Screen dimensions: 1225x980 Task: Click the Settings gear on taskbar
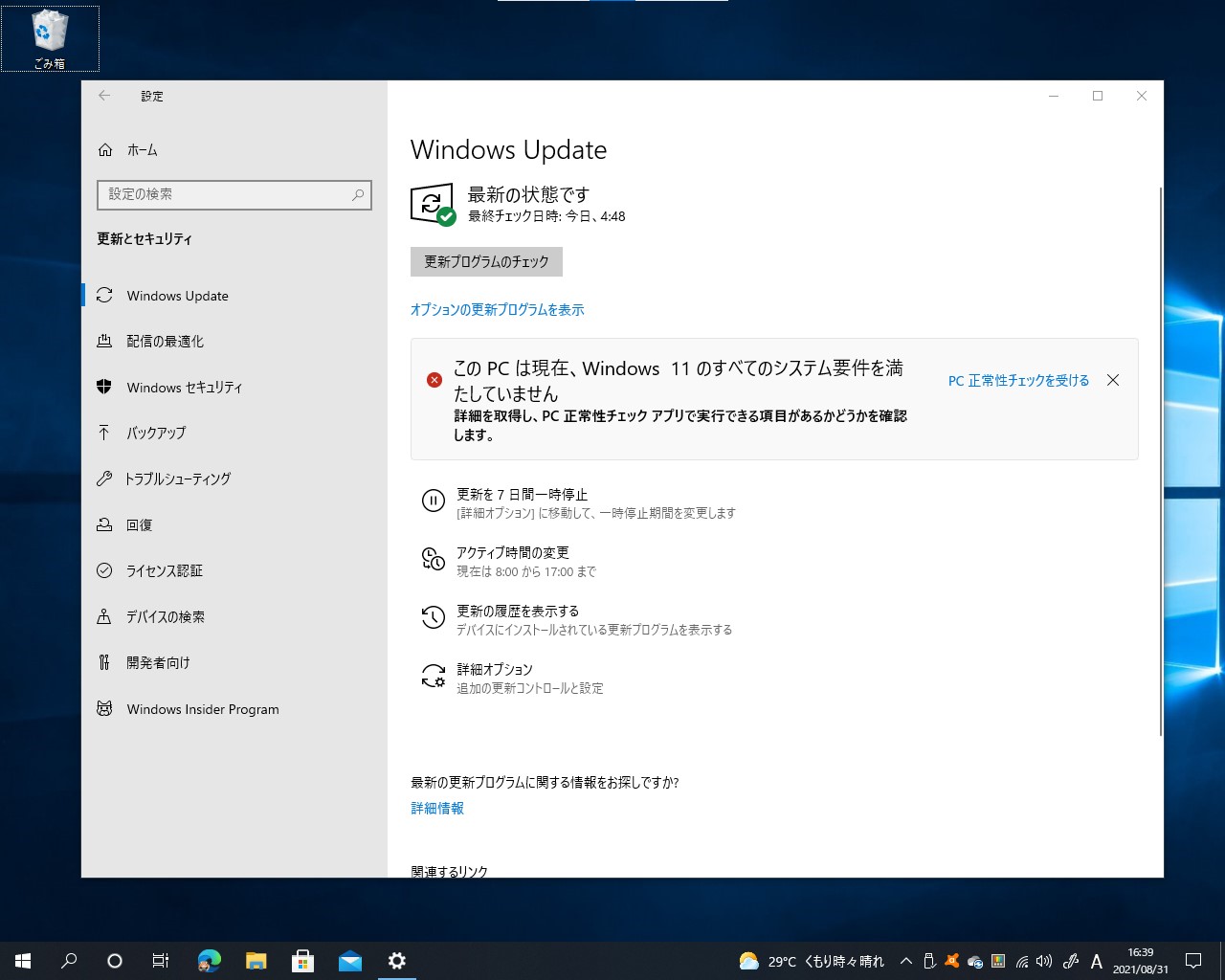click(x=397, y=961)
